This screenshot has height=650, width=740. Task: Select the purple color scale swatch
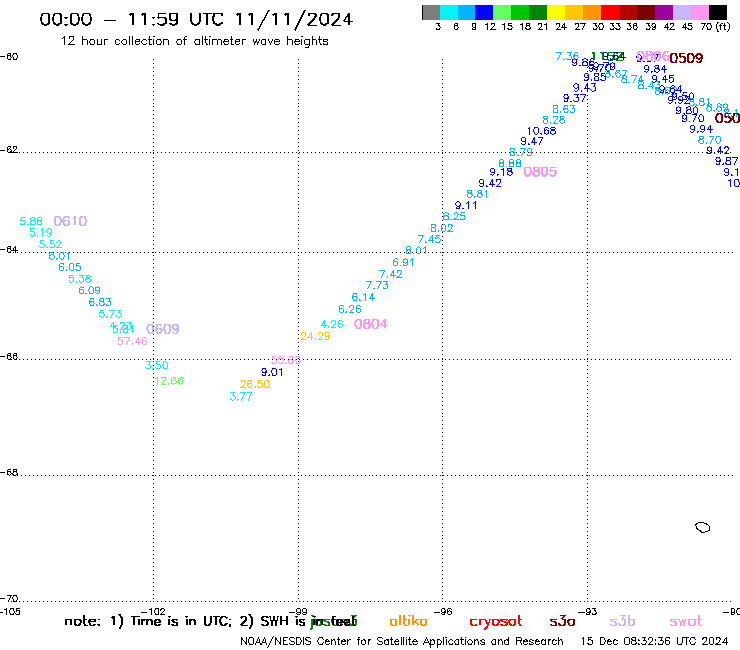coord(664,12)
